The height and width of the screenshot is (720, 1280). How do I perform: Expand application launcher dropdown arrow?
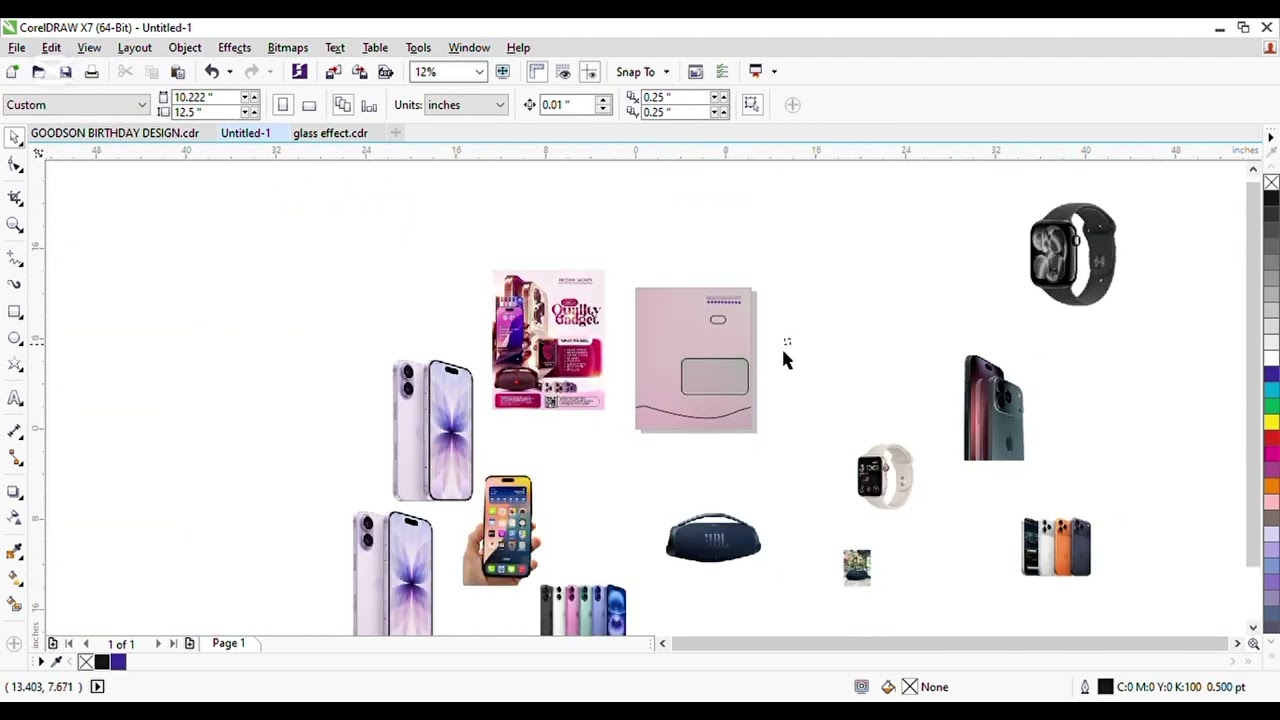774,72
